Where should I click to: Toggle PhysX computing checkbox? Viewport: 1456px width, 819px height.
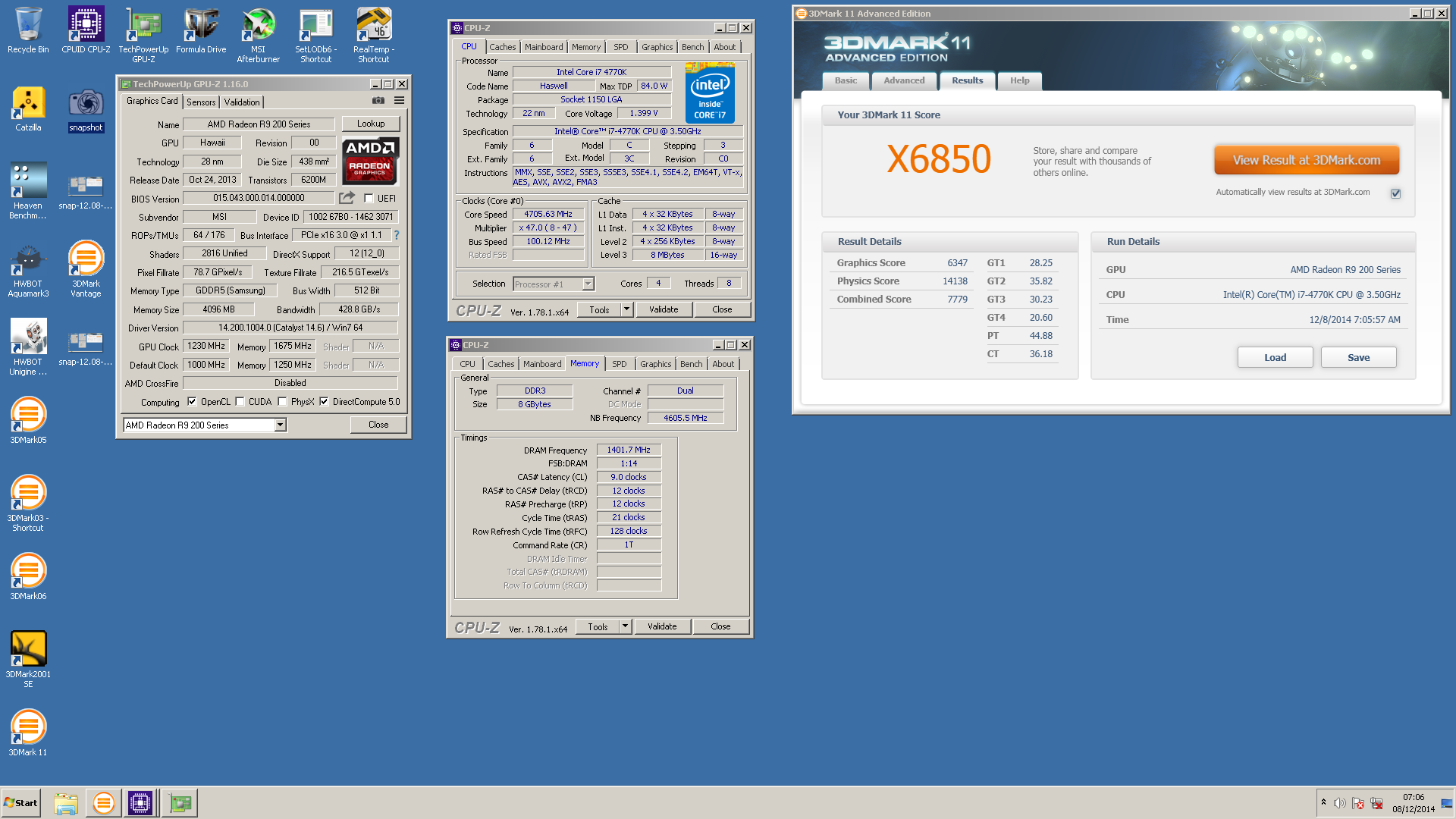(x=282, y=402)
